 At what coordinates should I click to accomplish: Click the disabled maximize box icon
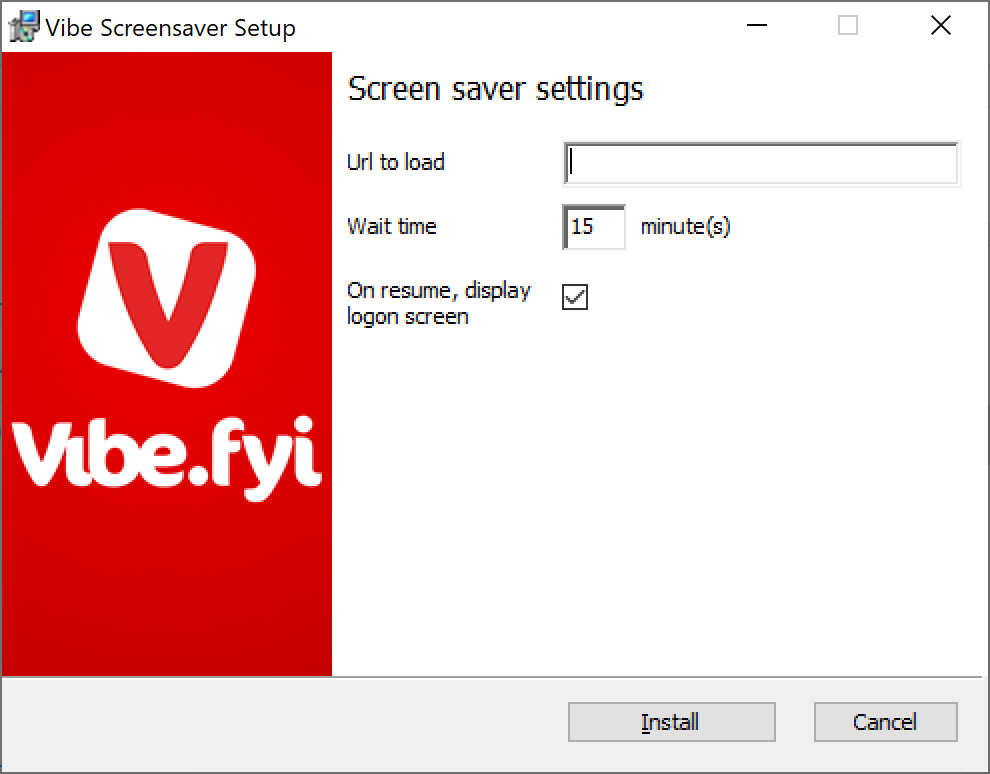click(x=847, y=25)
